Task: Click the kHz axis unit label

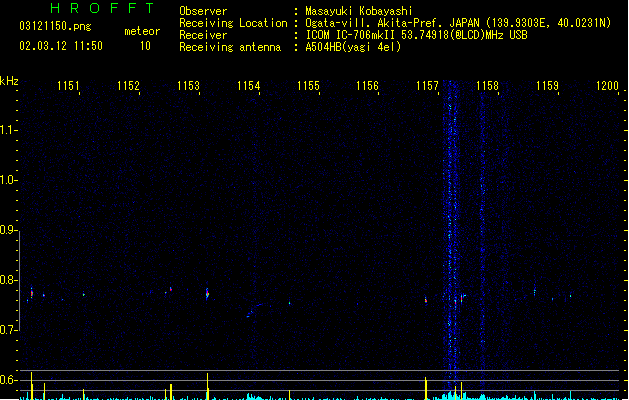Action: coord(9,81)
